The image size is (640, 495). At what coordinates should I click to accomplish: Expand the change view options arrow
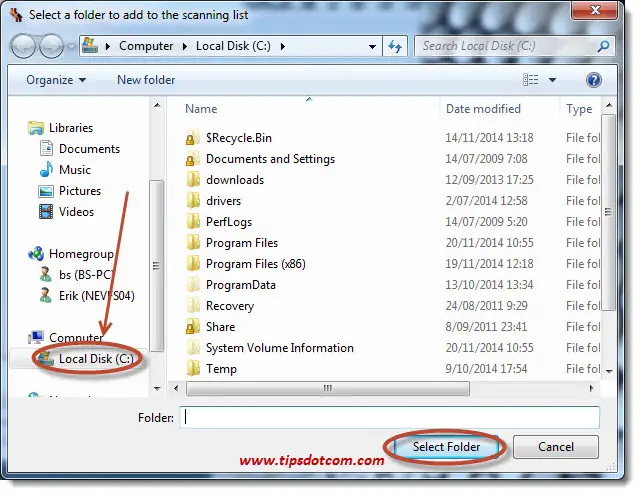[550, 80]
